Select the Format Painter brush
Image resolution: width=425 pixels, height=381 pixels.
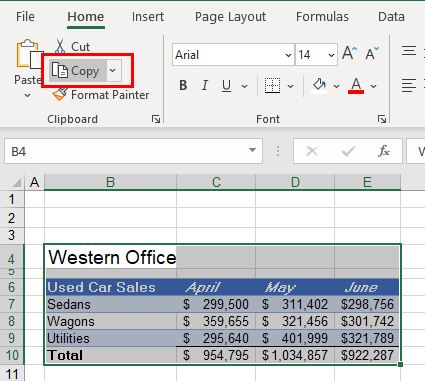(x=60, y=94)
